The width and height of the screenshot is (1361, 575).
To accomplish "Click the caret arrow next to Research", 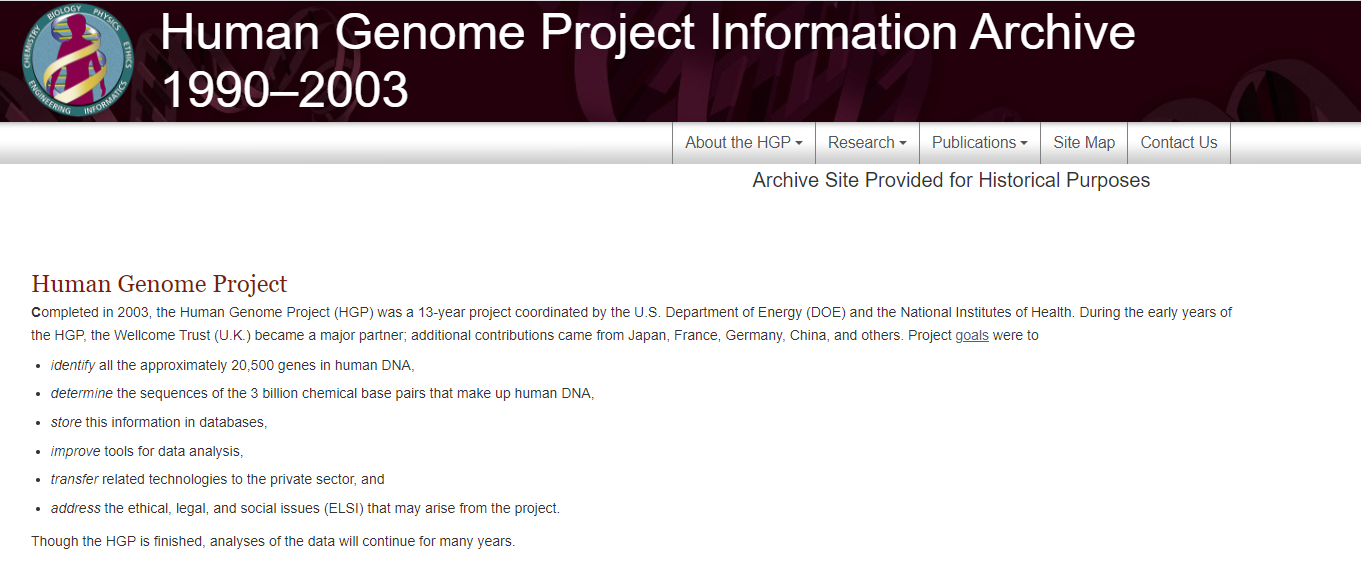I will pos(903,144).
